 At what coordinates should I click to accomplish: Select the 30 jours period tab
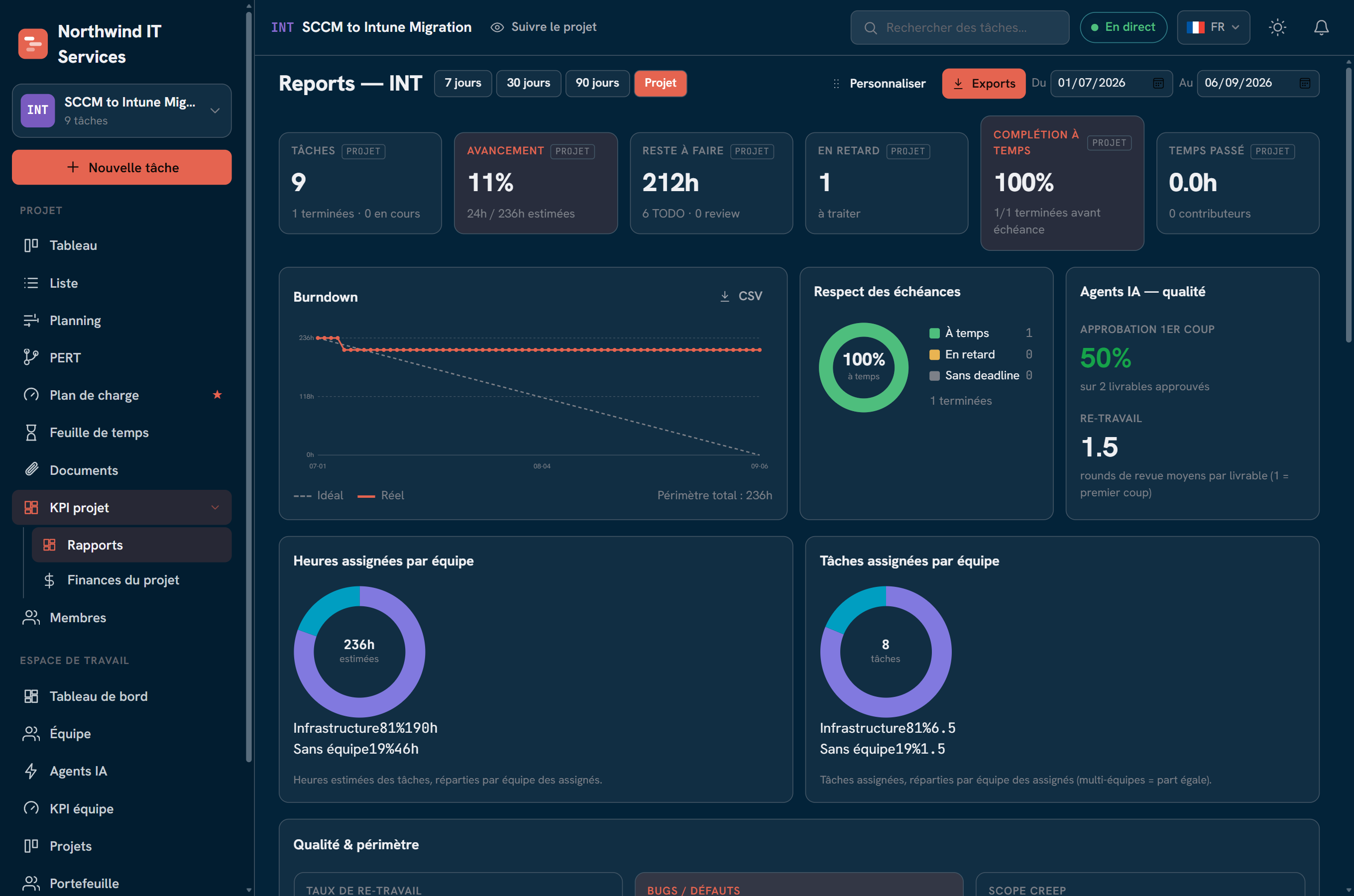[529, 84]
